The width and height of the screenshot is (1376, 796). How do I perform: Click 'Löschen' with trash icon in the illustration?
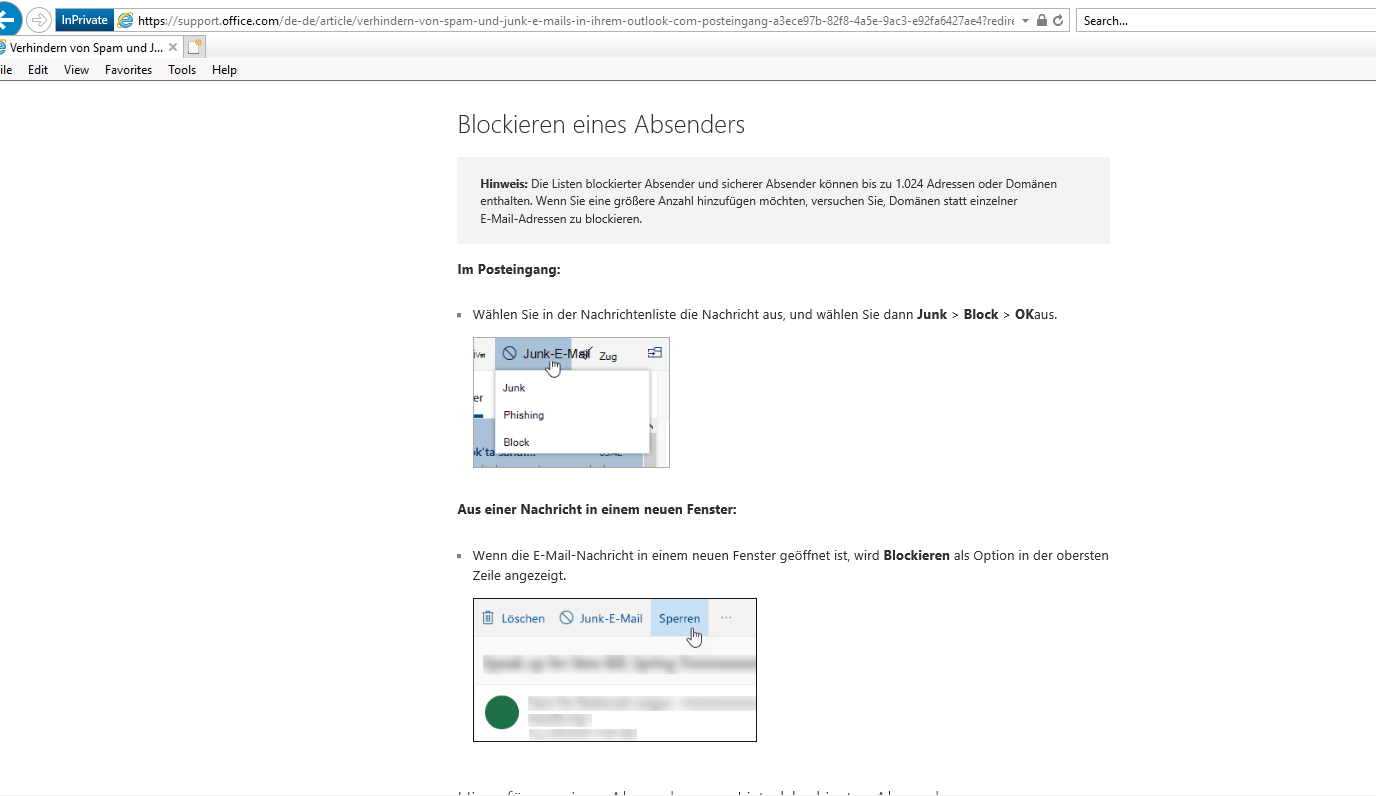[514, 618]
